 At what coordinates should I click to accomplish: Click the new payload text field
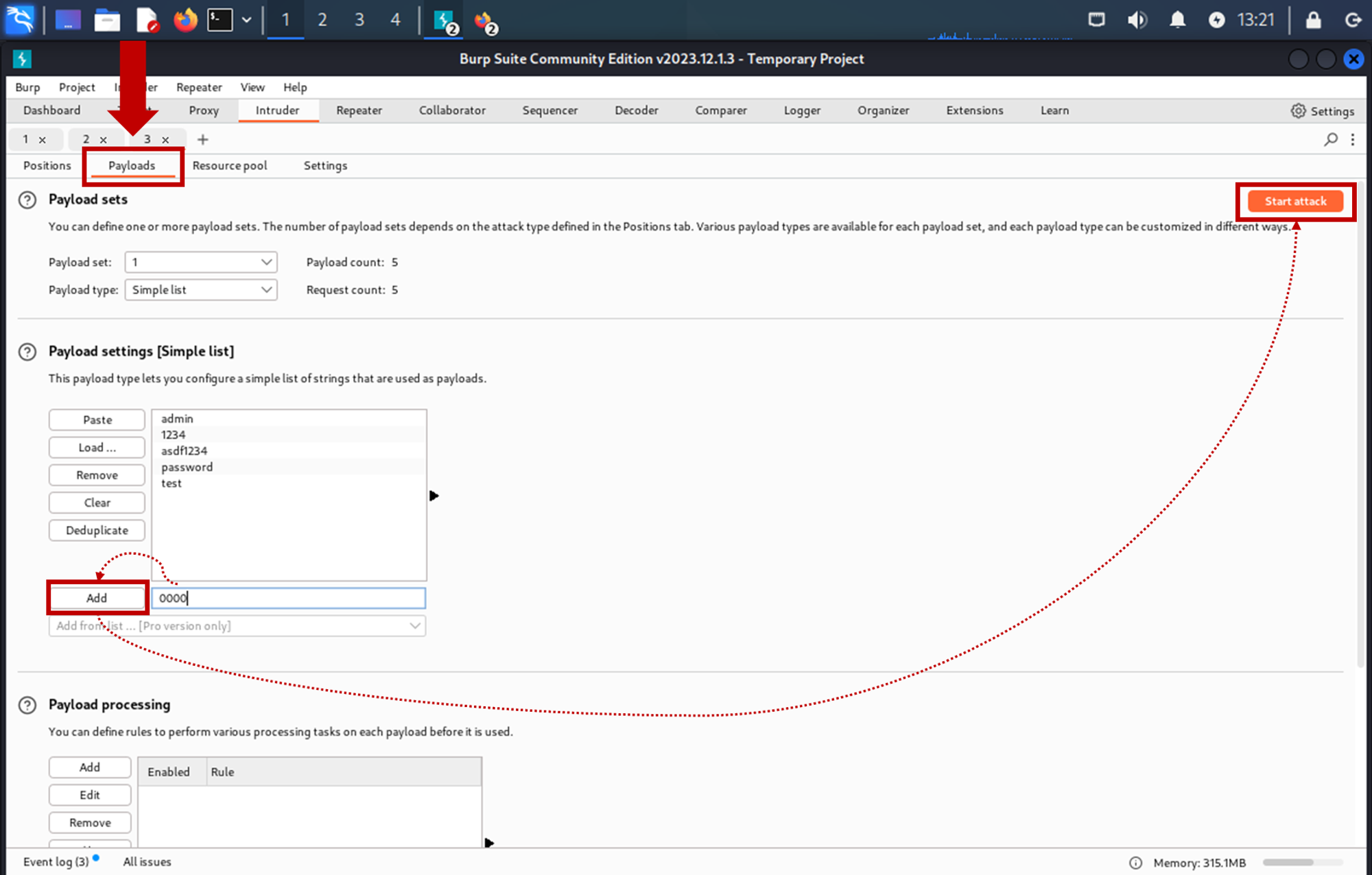(x=288, y=598)
